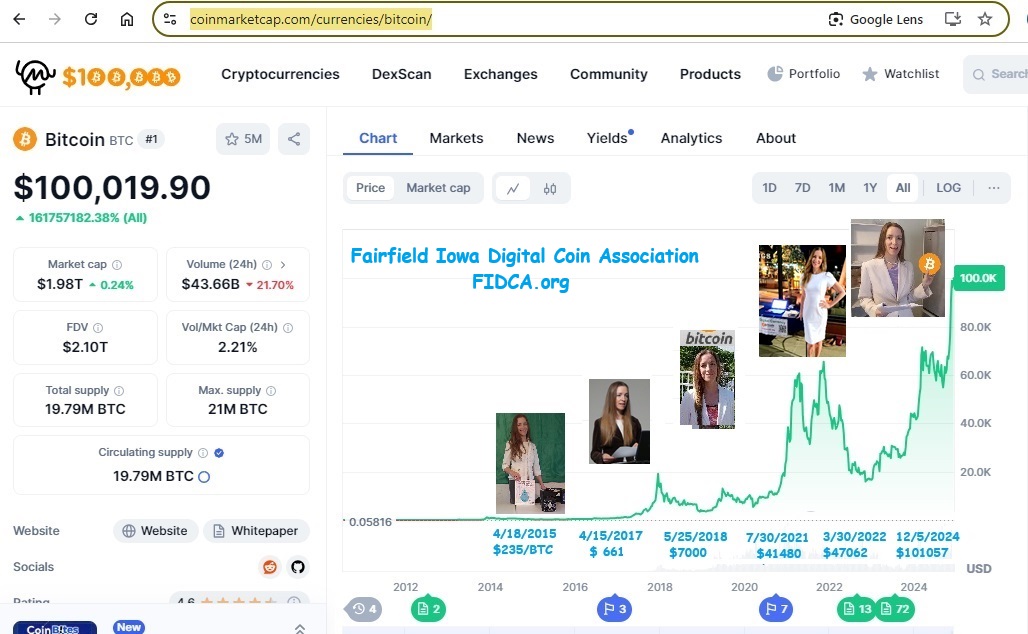This screenshot has width=1028, height=634.
Task: Click the orange Bitcoin logo icon
Action: (x=25, y=139)
